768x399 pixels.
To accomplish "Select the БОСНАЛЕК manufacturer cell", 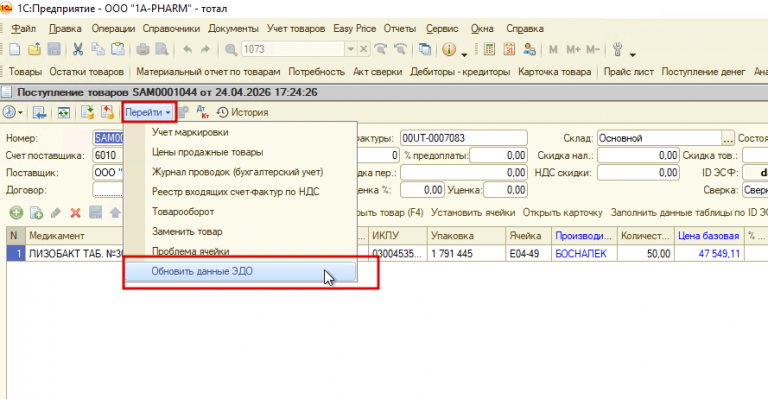I will click(584, 254).
